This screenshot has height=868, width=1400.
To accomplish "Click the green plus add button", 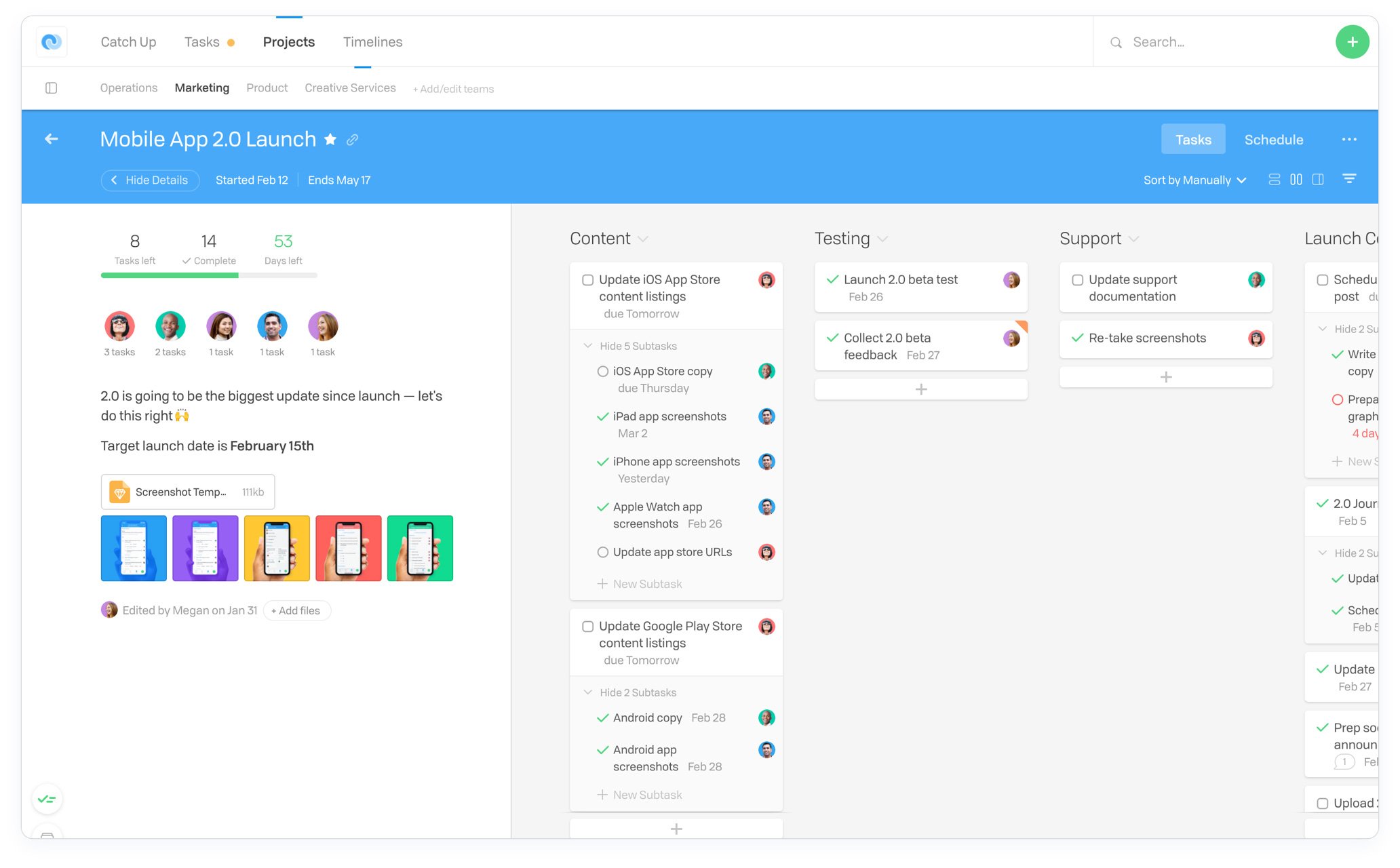I will (x=1352, y=42).
